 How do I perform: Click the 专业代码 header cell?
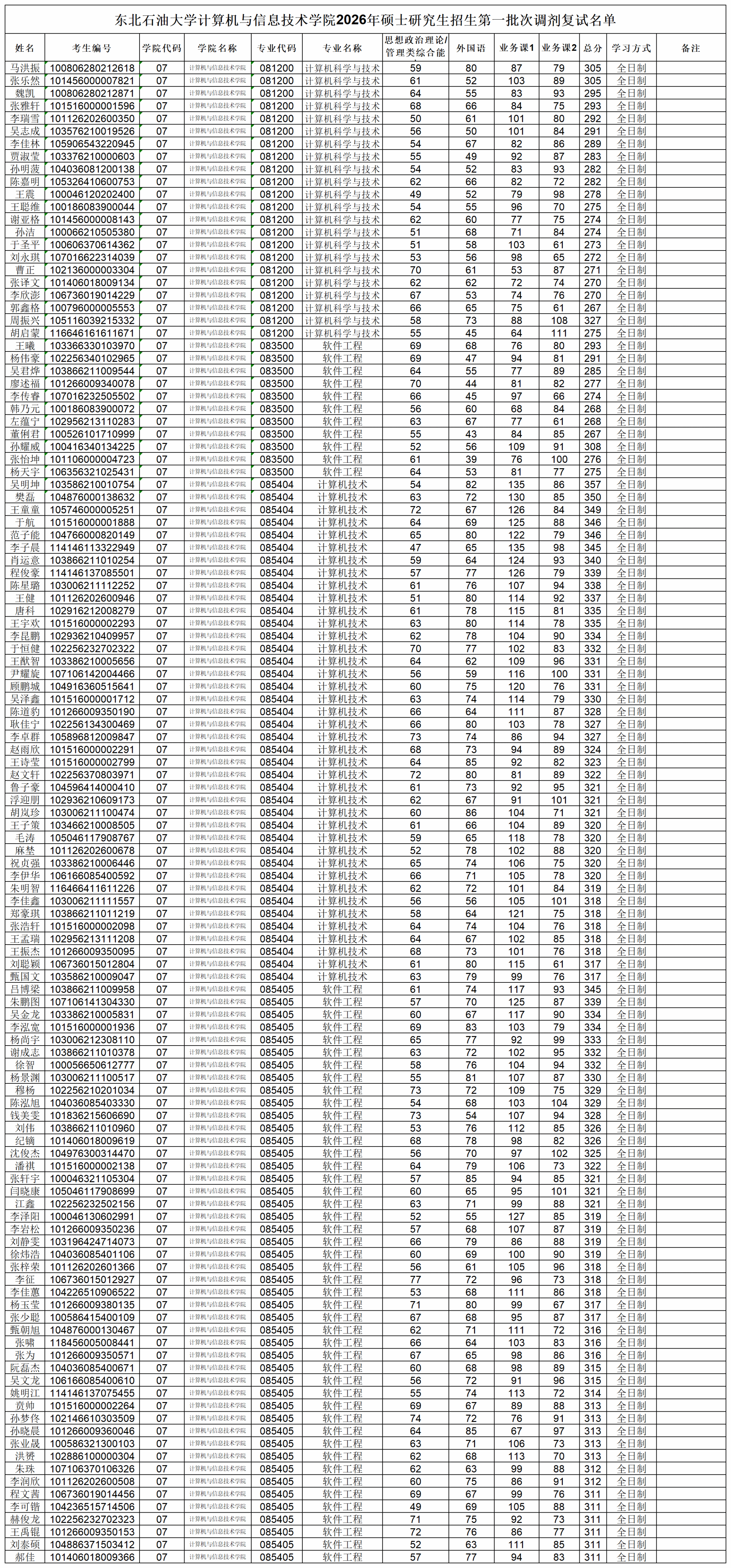(276, 48)
